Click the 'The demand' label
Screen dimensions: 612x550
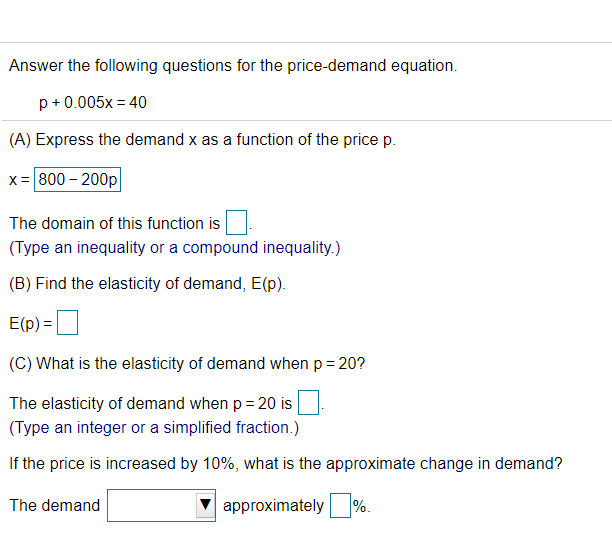[x=55, y=506]
